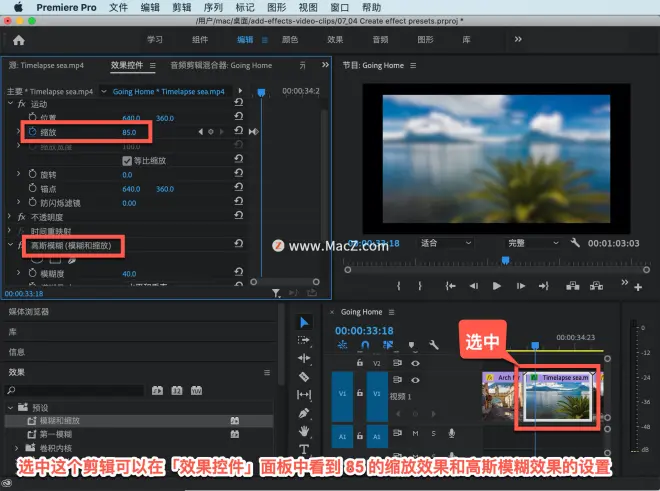Add a marker in the timeline

pos(412,345)
